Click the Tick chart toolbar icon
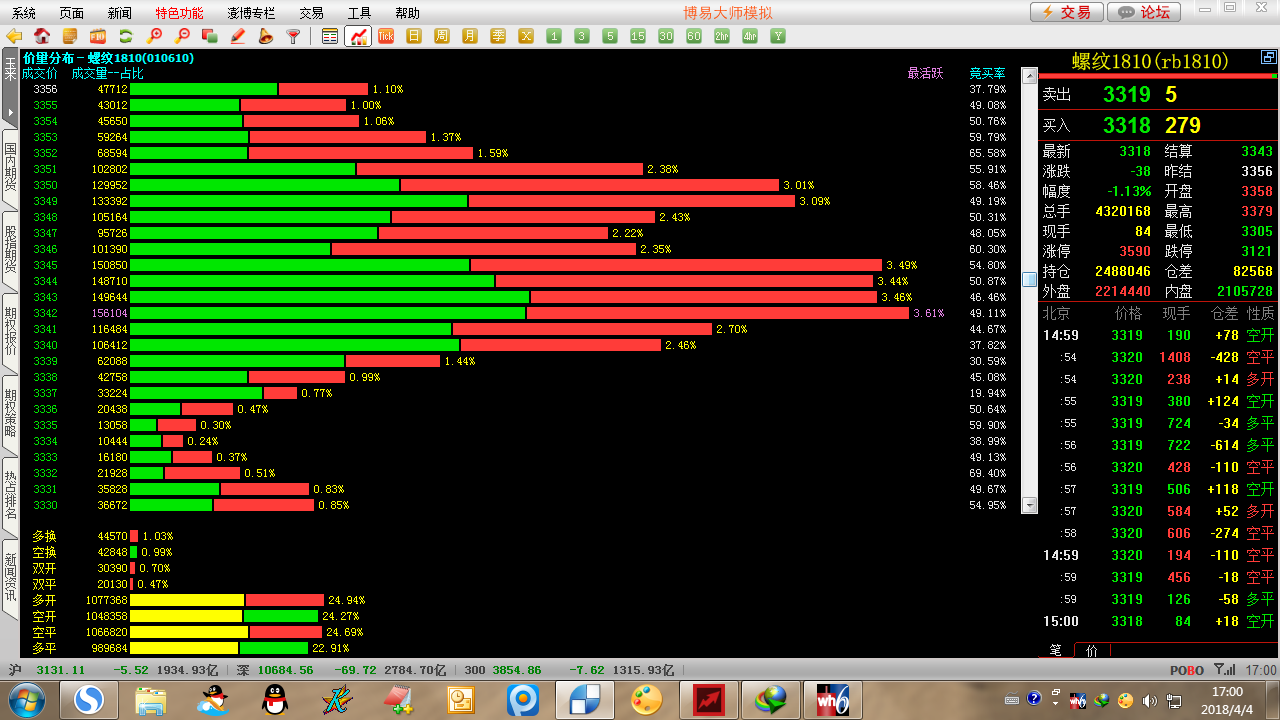Viewport: 1280px width, 720px height. tap(386, 36)
